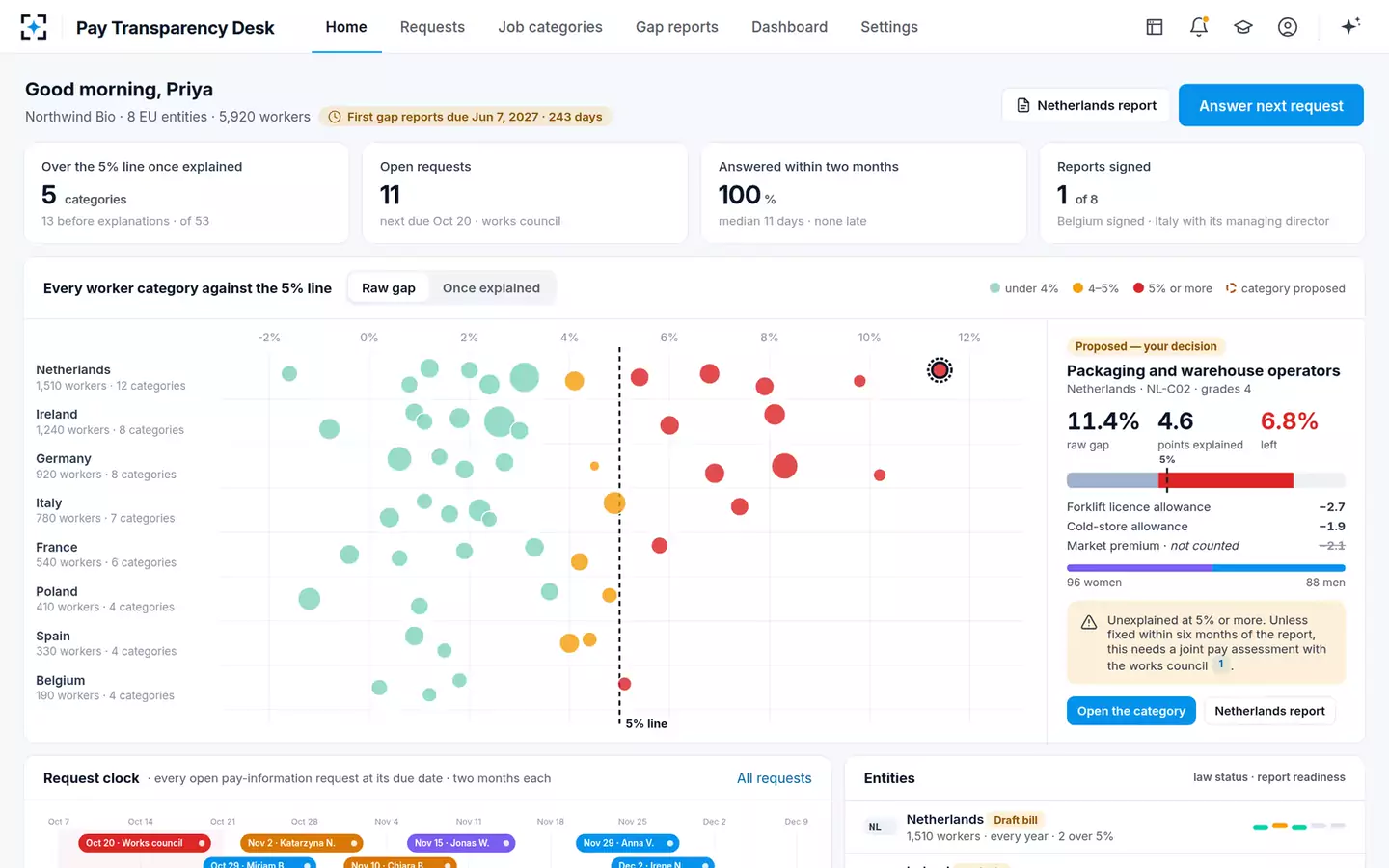The image size is (1389, 868).
Task: Click the Open requests 11 card
Action: (x=525, y=193)
